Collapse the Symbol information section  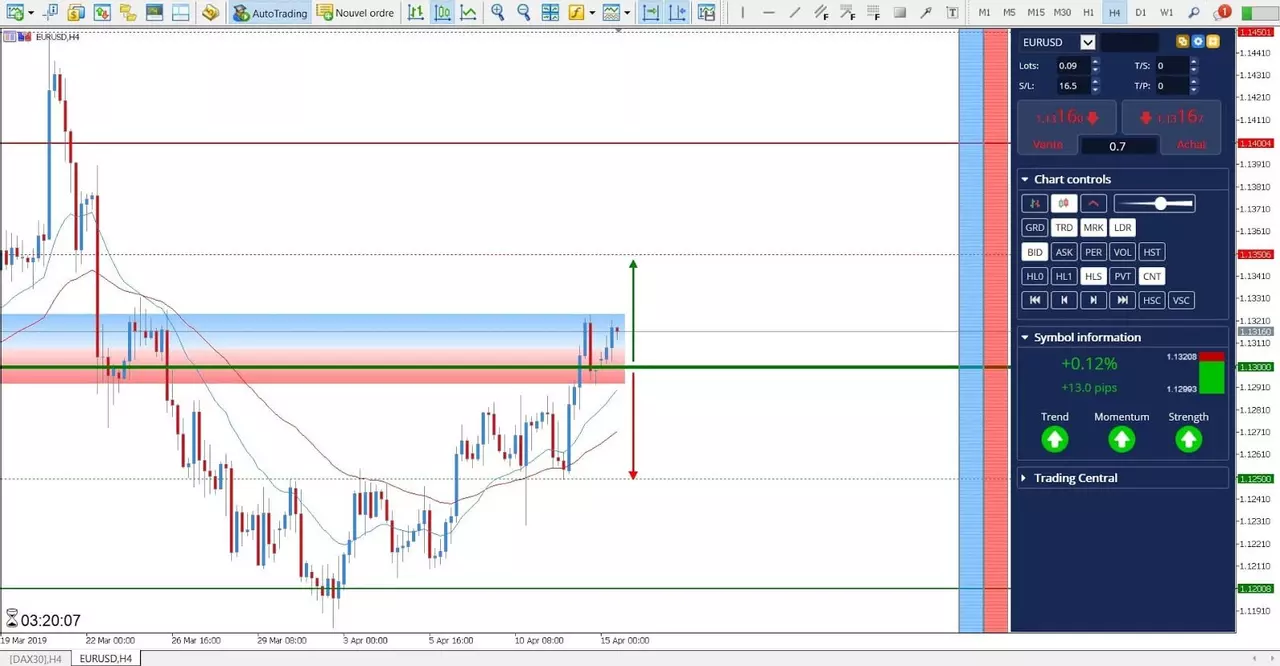pos(1025,337)
